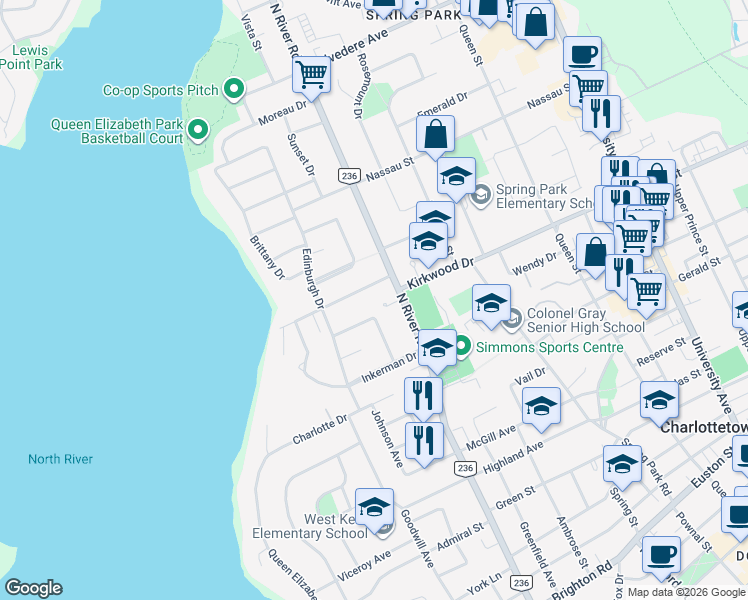Click the Brittany Dr street label
The height and width of the screenshot is (600, 748).
(x=267, y=258)
